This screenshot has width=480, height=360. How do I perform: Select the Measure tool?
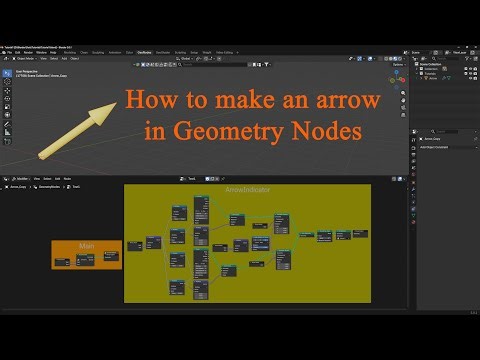[x=7, y=133]
